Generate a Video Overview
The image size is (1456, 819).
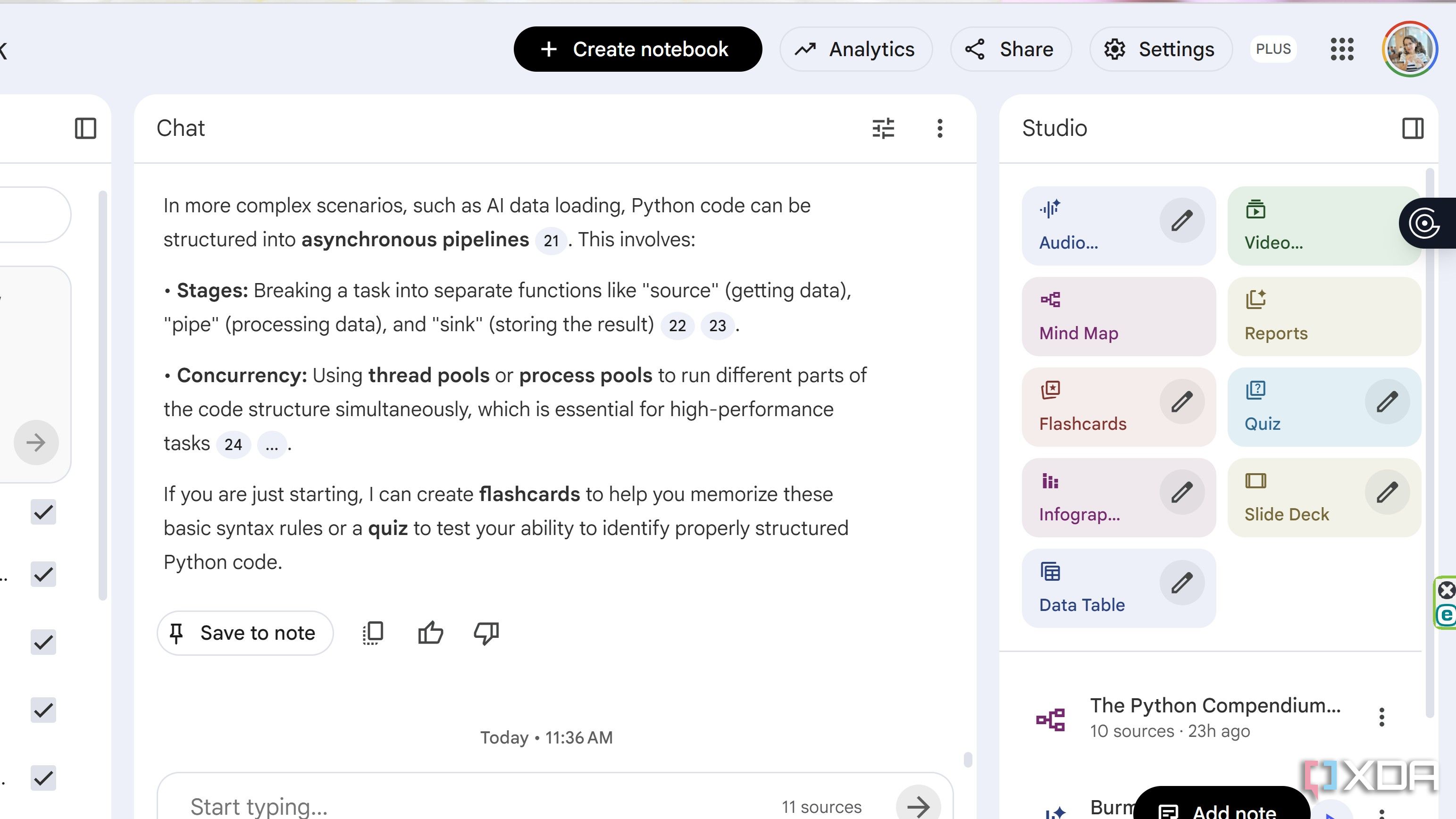pyautogui.click(x=1324, y=226)
